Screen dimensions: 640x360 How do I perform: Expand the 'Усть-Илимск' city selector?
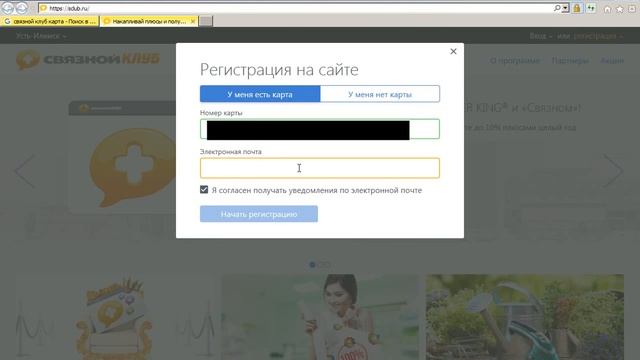[41, 36]
